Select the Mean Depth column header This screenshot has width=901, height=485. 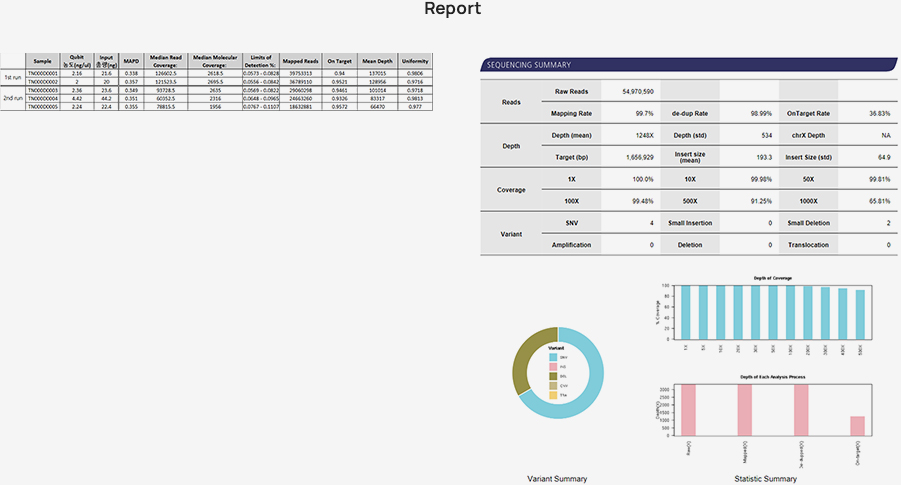(378, 61)
